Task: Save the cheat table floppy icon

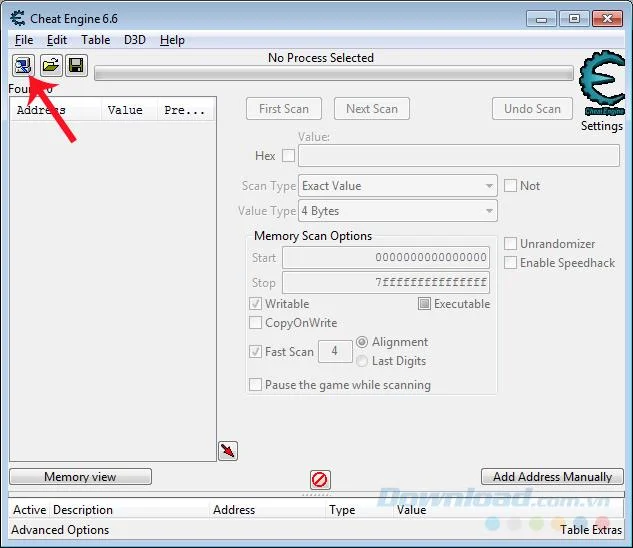Action: 76,65
